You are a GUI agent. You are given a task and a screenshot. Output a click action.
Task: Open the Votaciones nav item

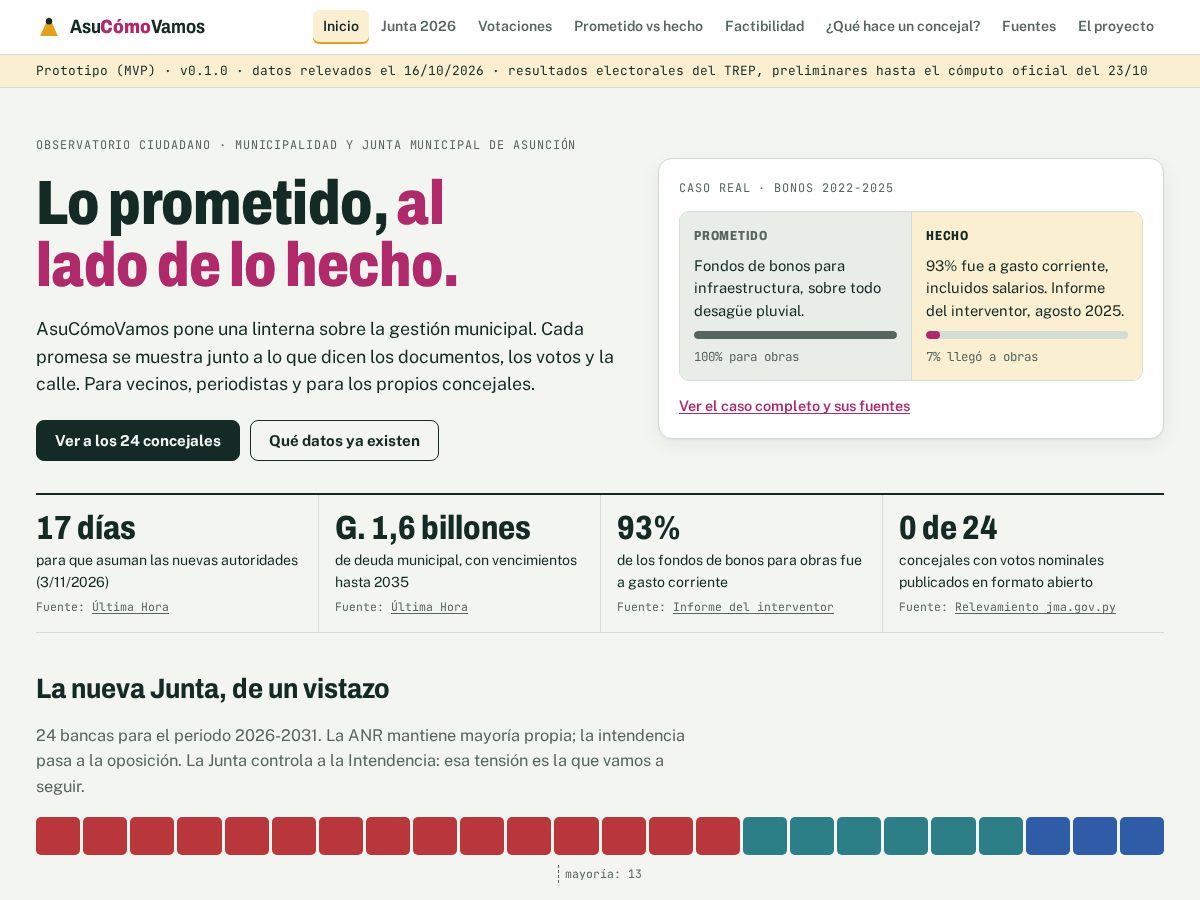click(x=515, y=26)
